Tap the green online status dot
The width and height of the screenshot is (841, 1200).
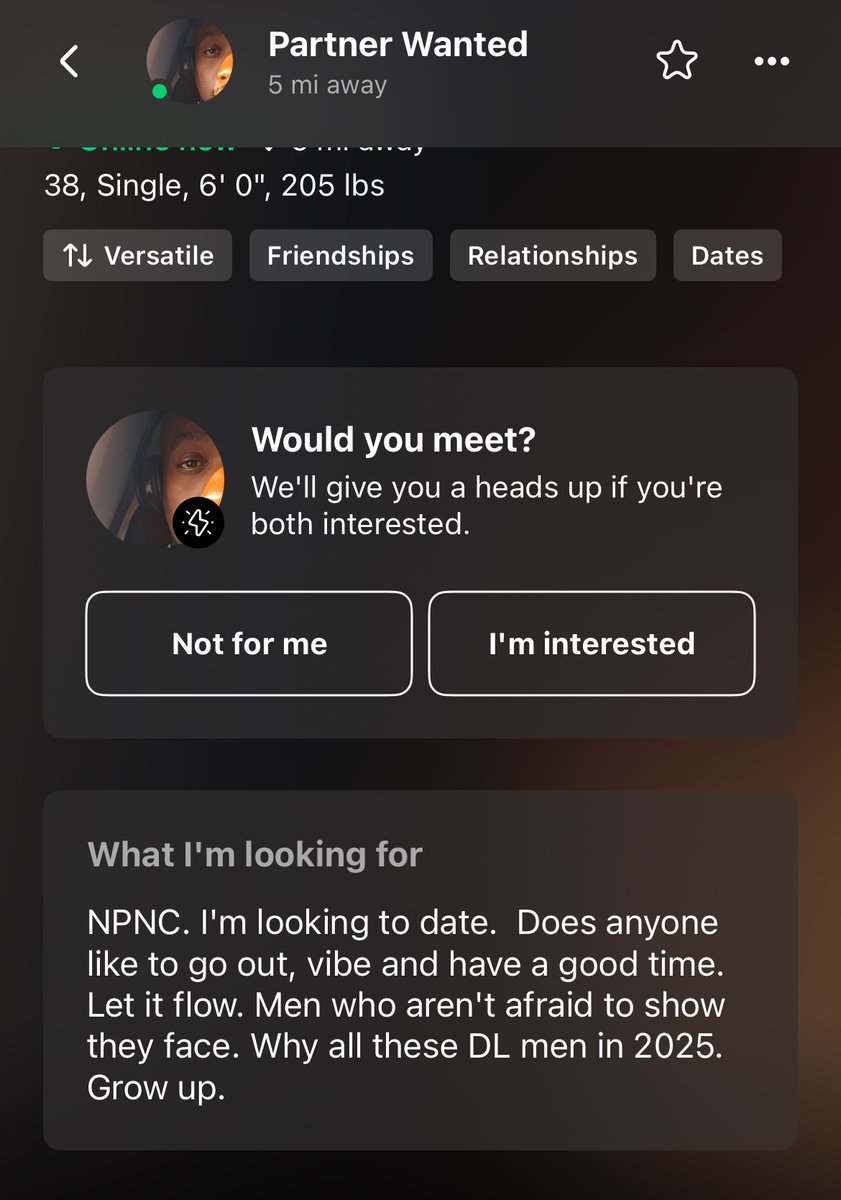[x=159, y=93]
